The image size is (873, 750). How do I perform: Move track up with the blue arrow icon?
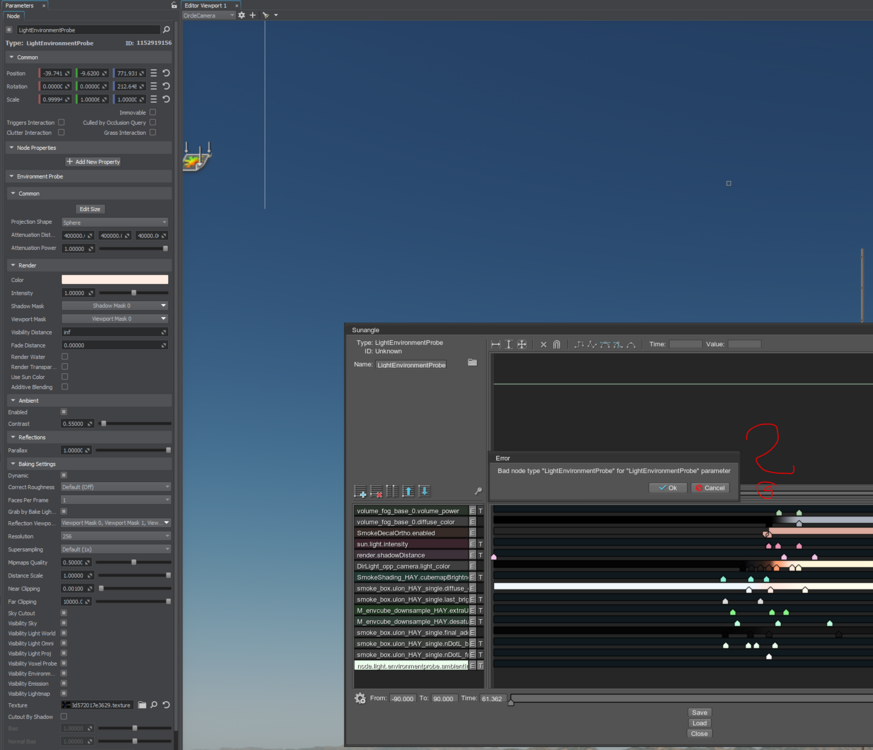click(408, 492)
